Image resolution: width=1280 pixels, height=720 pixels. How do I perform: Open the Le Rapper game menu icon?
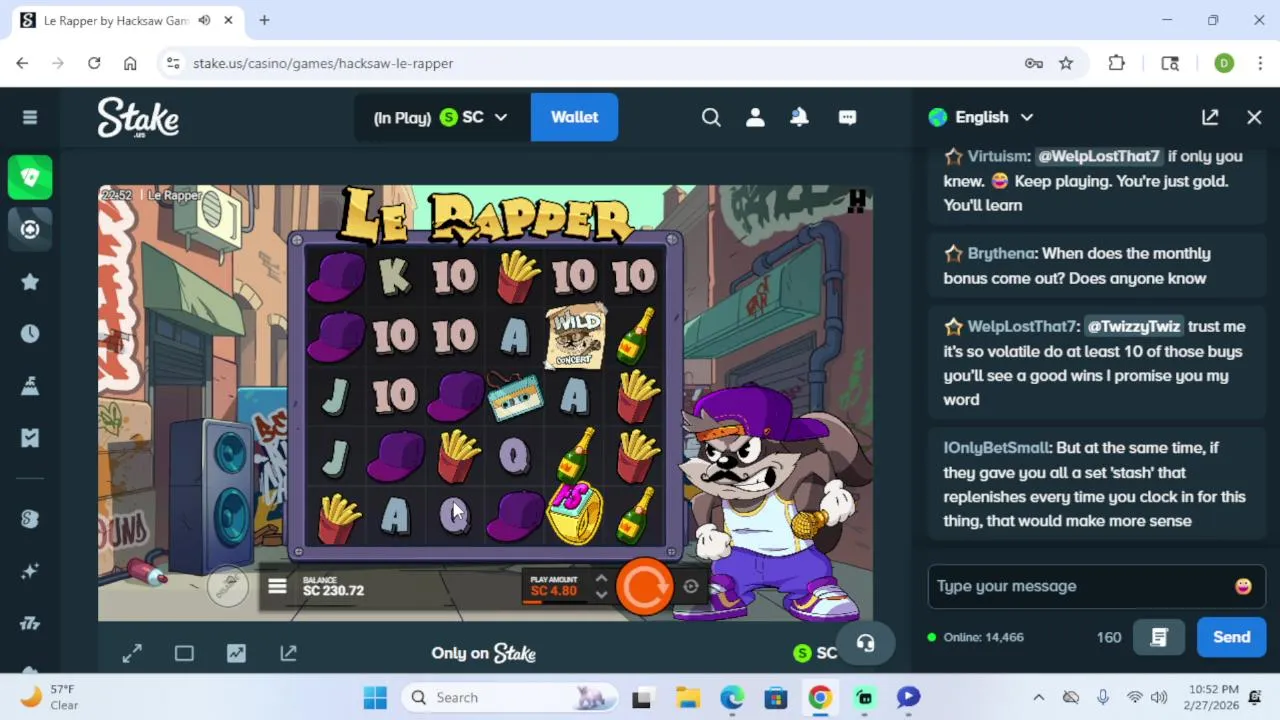point(277,587)
